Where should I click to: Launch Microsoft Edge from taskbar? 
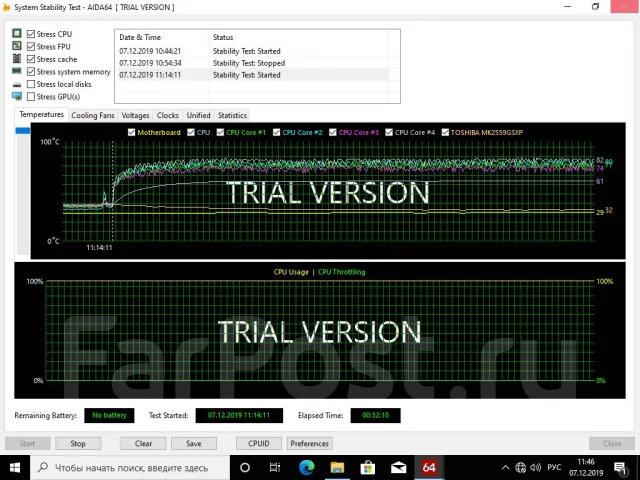tap(307, 468)
